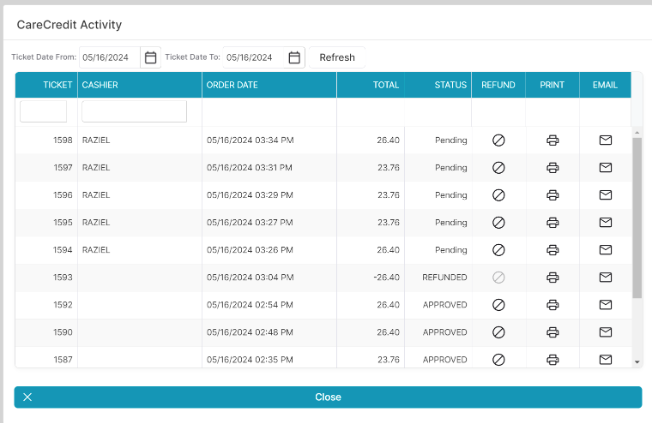Sort by the Status column header
This screenshot has width=652, height=423.
pyautogui.click(x=450, y=85)
